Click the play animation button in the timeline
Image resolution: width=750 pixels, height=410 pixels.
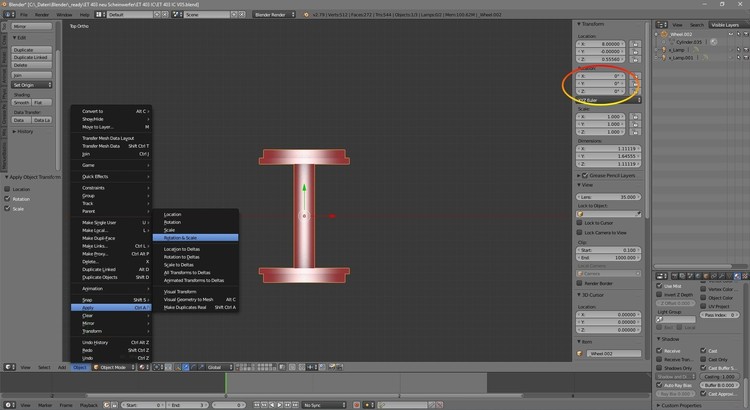click(280, 405)
